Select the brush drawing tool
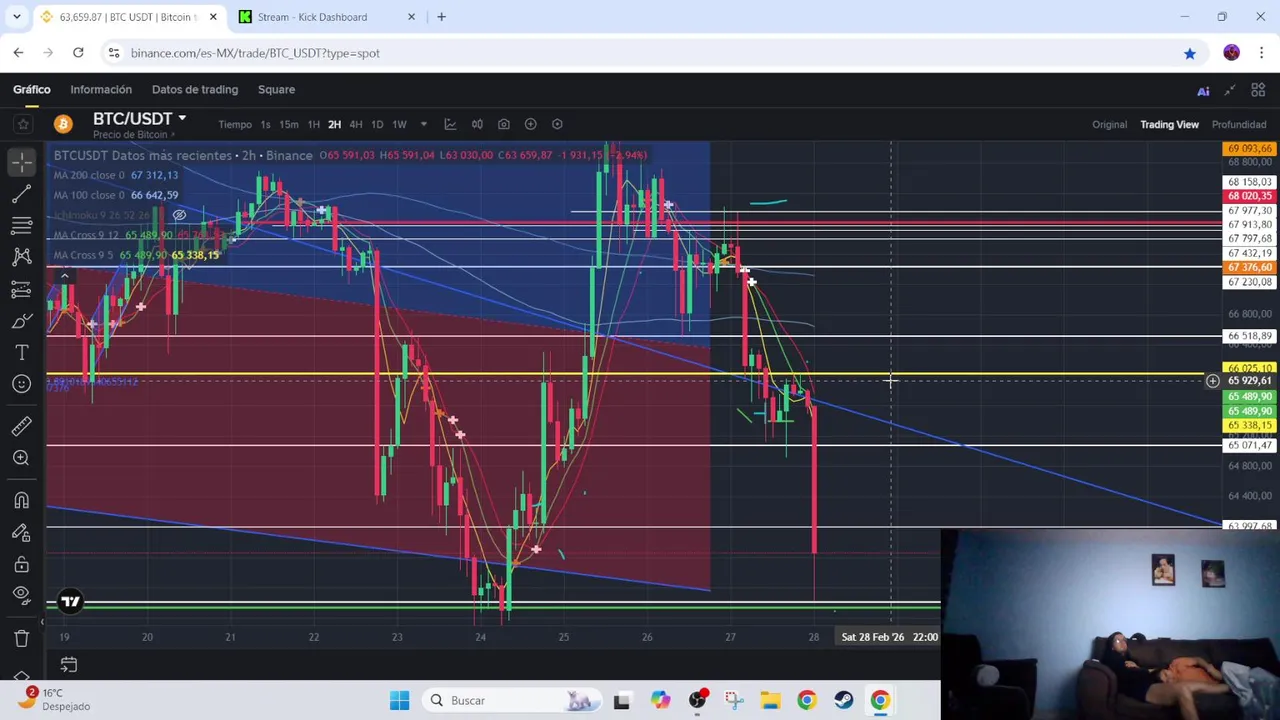Image resolution: width=1280 pixels, height=720 pixels. click(21, 321)
